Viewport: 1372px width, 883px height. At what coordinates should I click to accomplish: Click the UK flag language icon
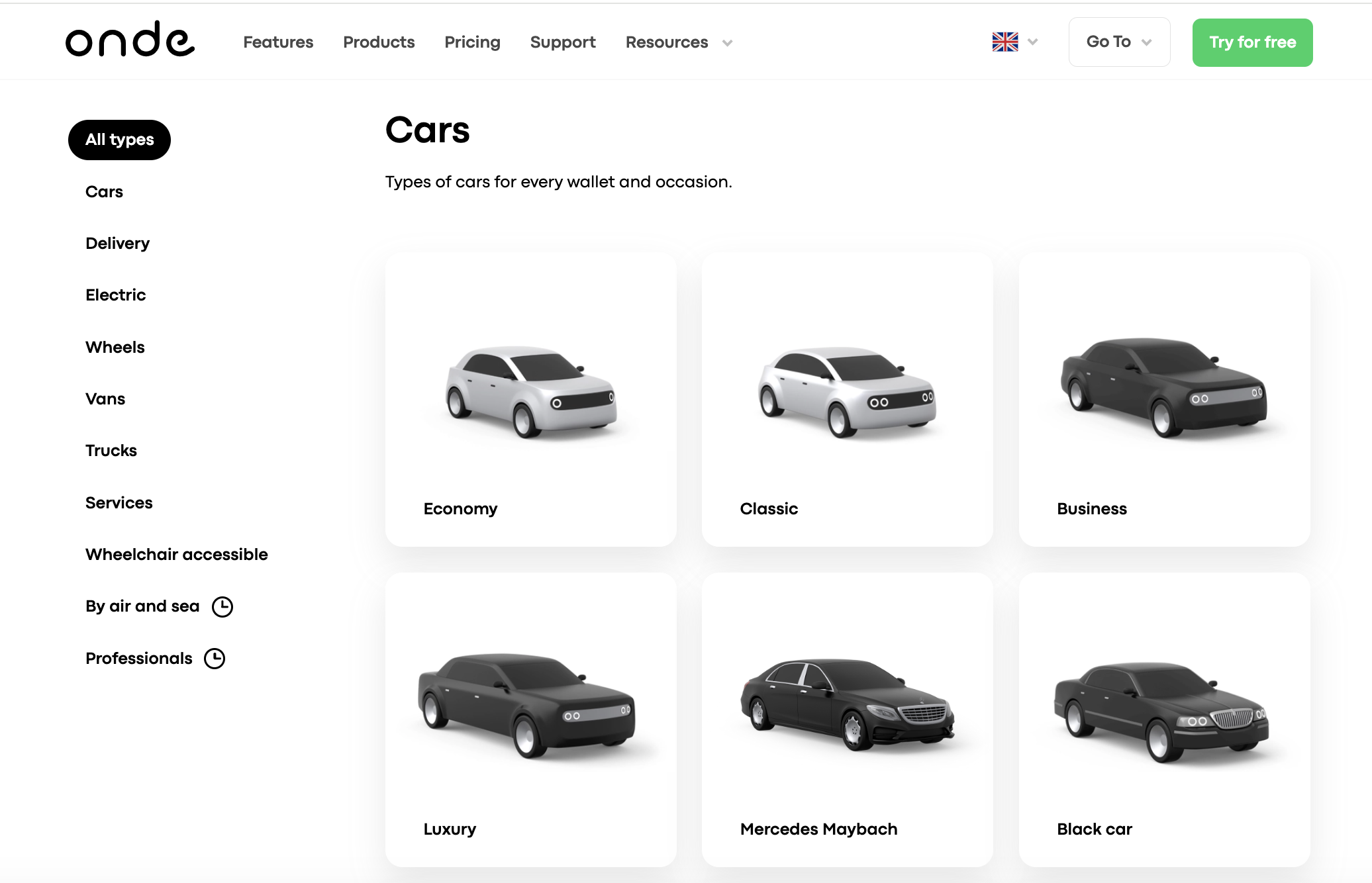coord(1004,42)
